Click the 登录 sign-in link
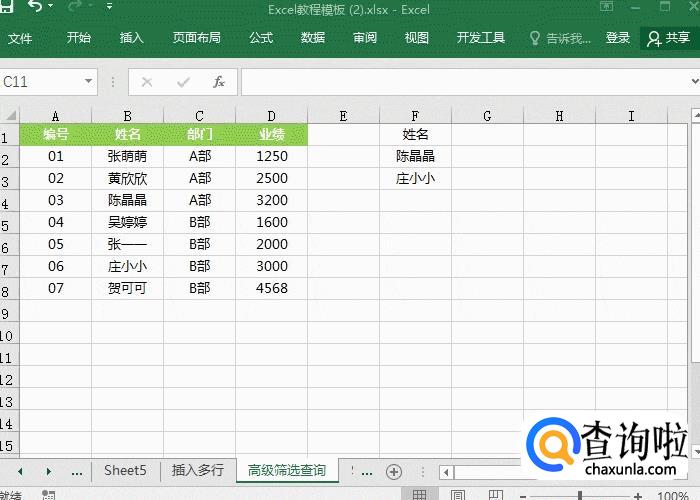 (x=618, y=38)
